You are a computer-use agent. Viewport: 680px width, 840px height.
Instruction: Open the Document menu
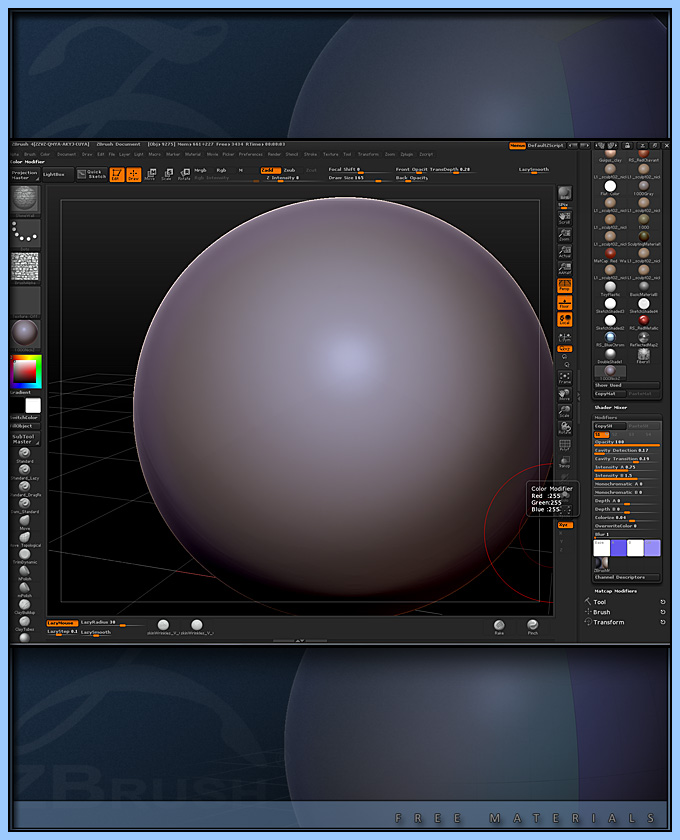pos(66,154)
